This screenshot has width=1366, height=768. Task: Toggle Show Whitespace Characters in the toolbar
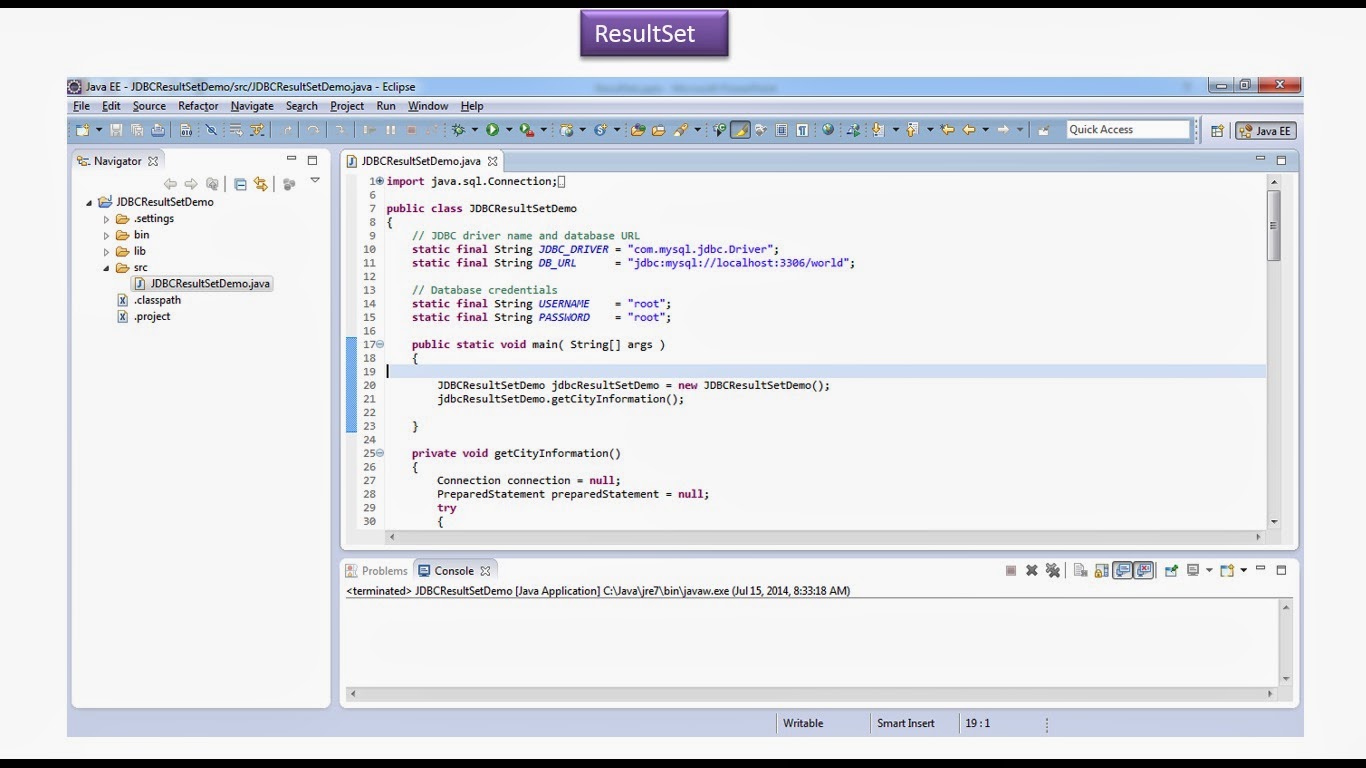801,130
